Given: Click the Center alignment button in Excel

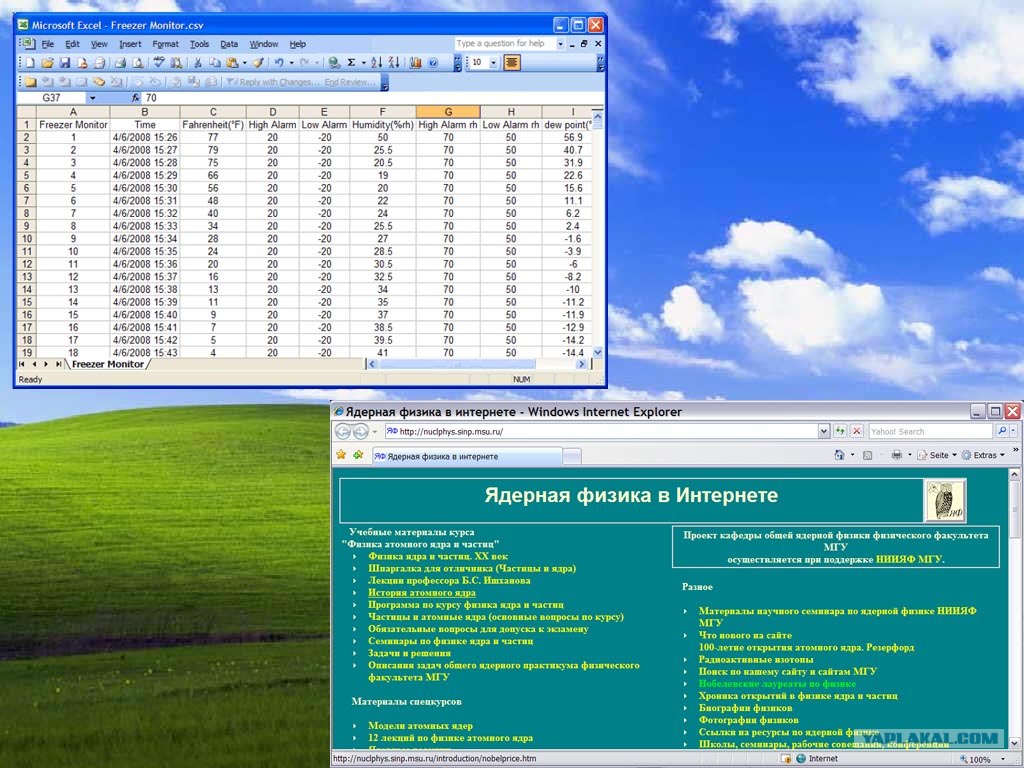Looking at the screenshot, I should [x=512, y=63].
